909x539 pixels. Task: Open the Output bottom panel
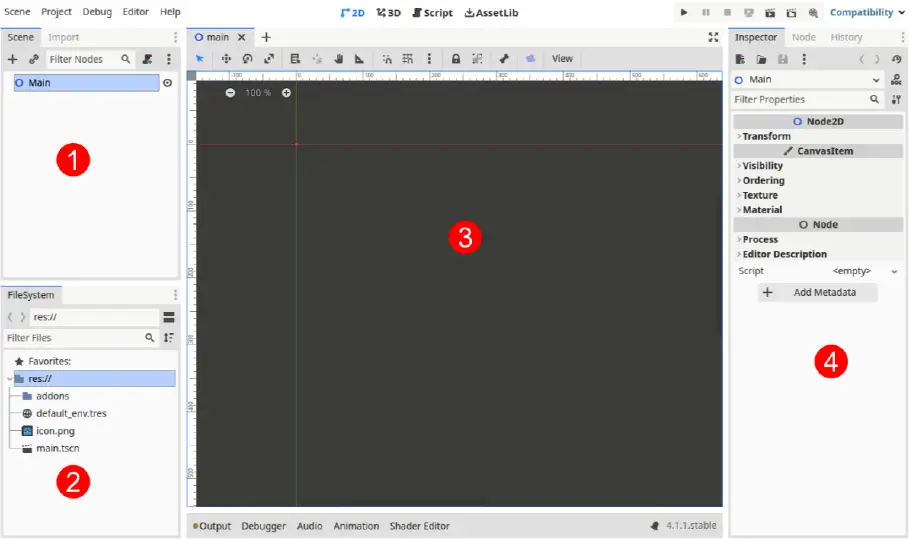(x=212, y=526)
